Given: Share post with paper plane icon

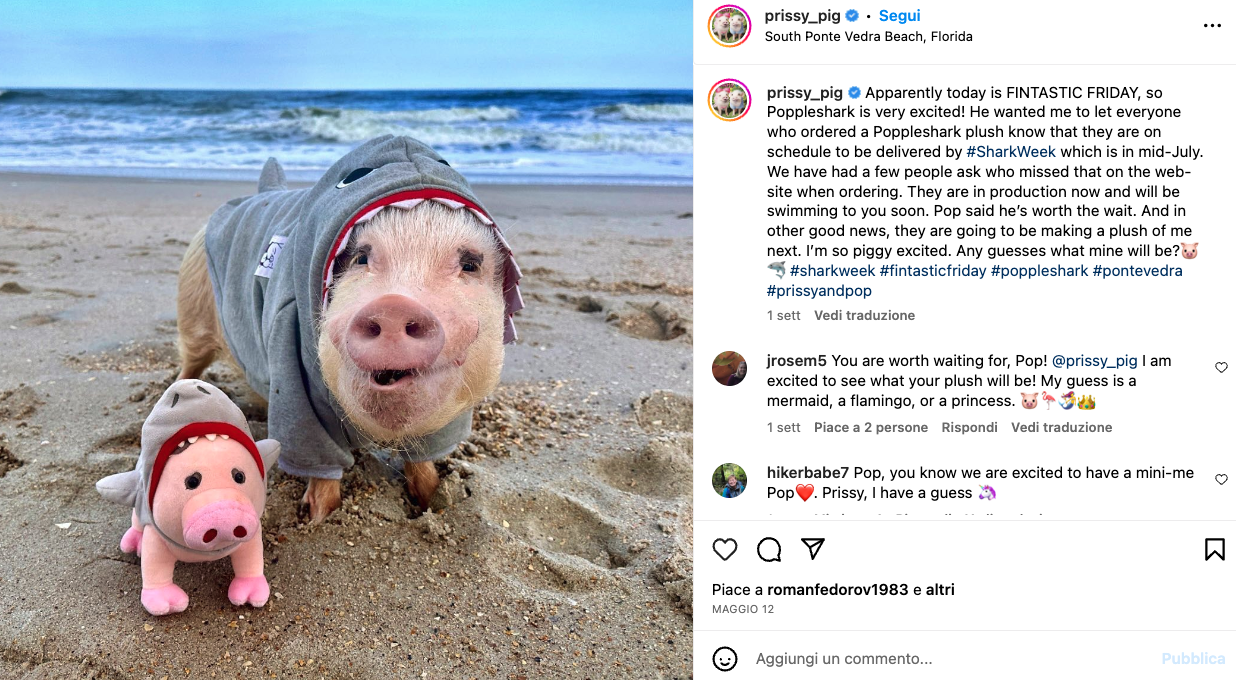Looking at the screenshot, I should tap(813, 549).
